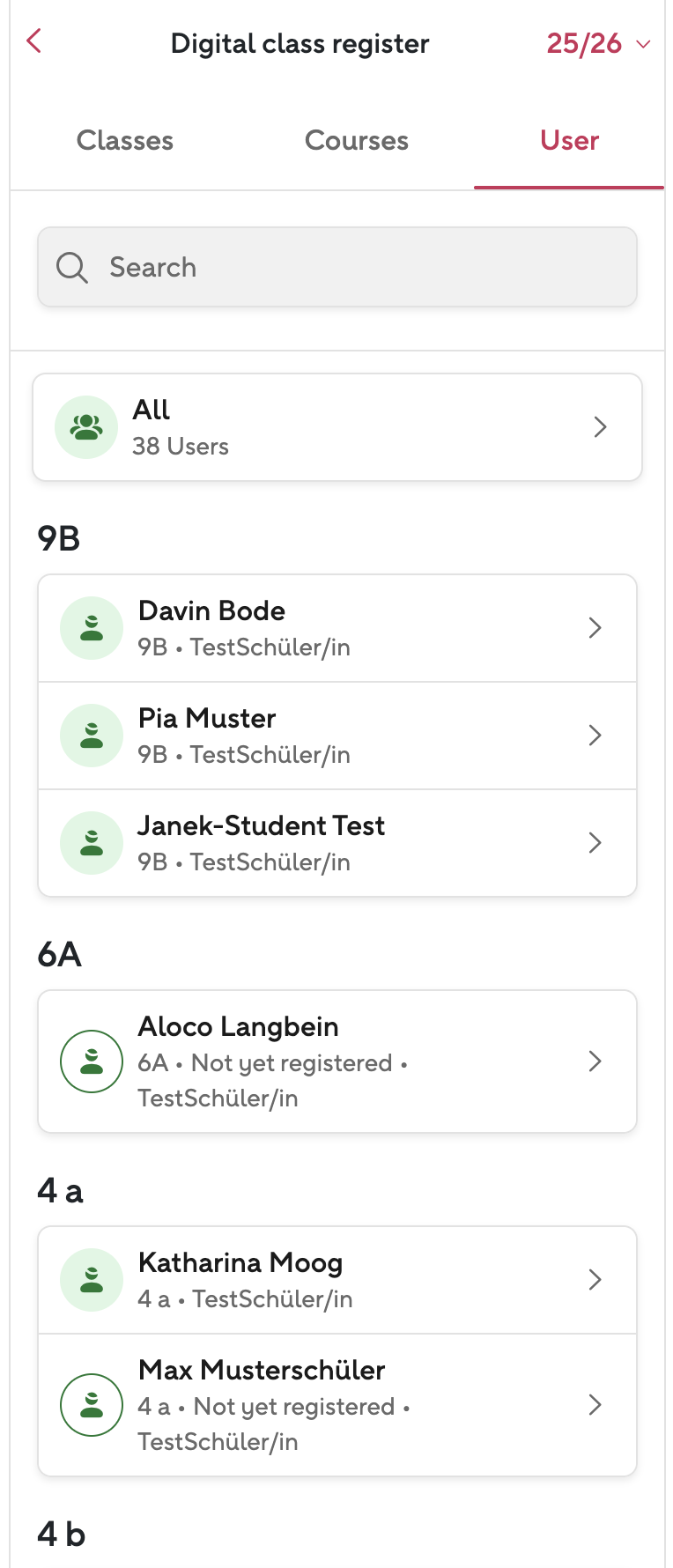Tap the red back arrow icon

click(34, 41)
